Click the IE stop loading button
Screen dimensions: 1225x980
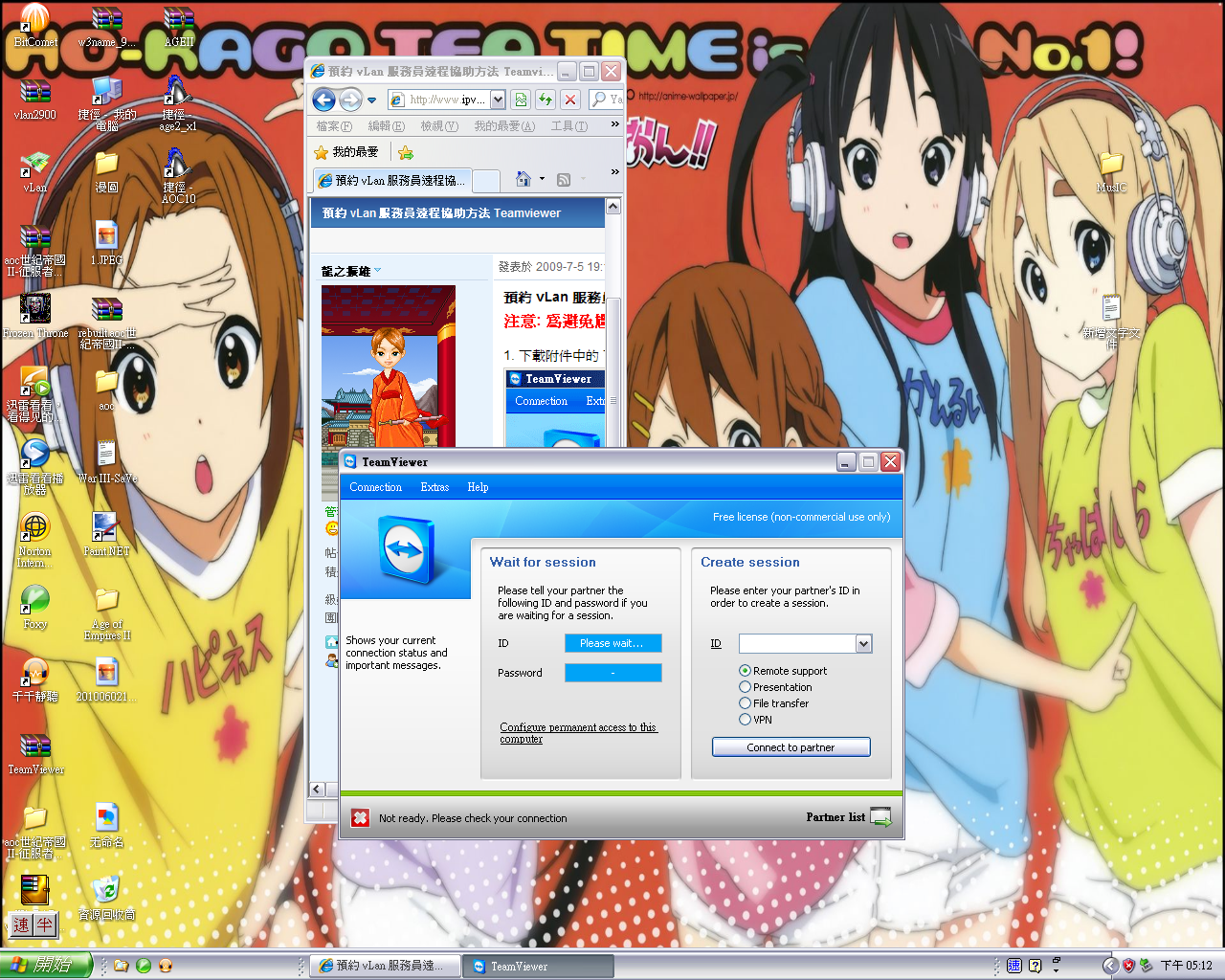[x=570, y=100]
